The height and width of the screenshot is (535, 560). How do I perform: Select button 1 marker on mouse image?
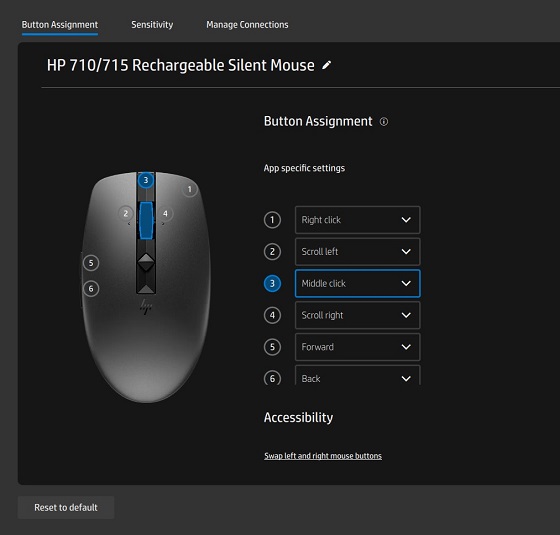click(x=190, y=189)
